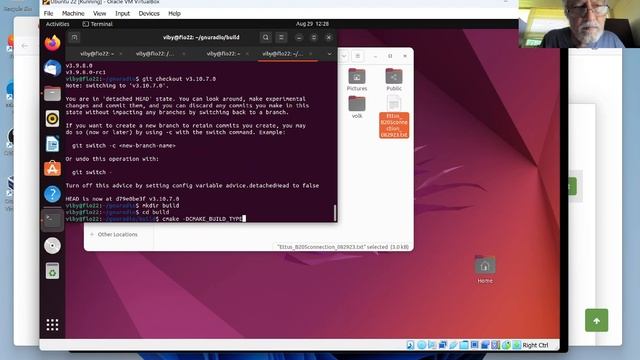Screen dimensions: 640x360
Task: Open the Pictures folder in Files
Action: point(357,80)
